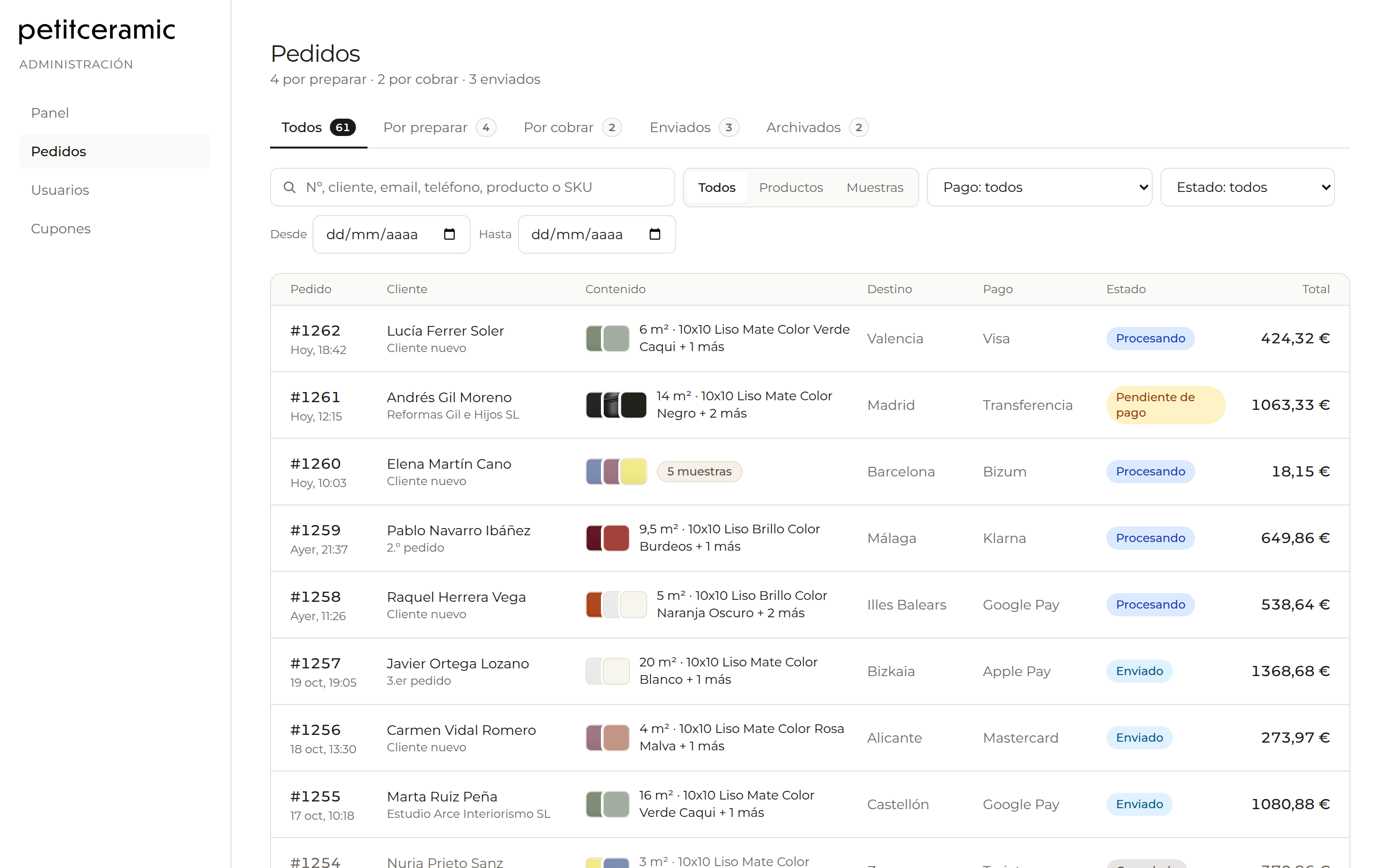Switch to the Por cobrar tab

click(572, 127)
